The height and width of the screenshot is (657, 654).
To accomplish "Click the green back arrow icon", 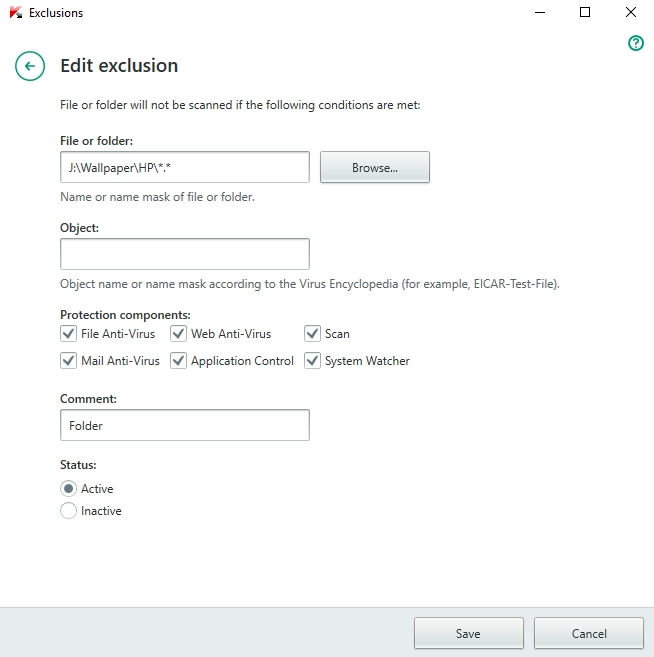I will (x=30, y=67).
